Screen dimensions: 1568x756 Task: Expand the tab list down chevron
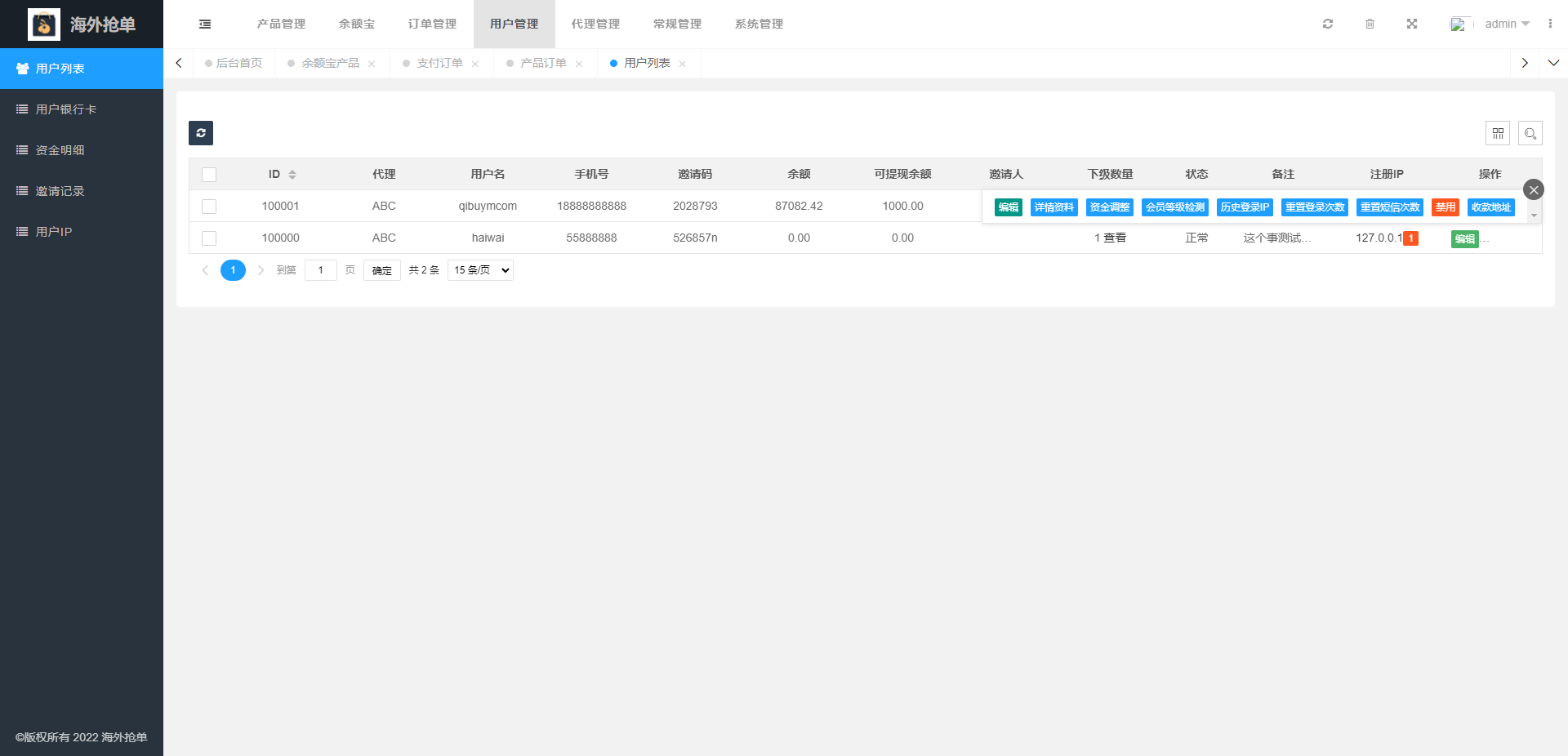tap(1552, 63)
